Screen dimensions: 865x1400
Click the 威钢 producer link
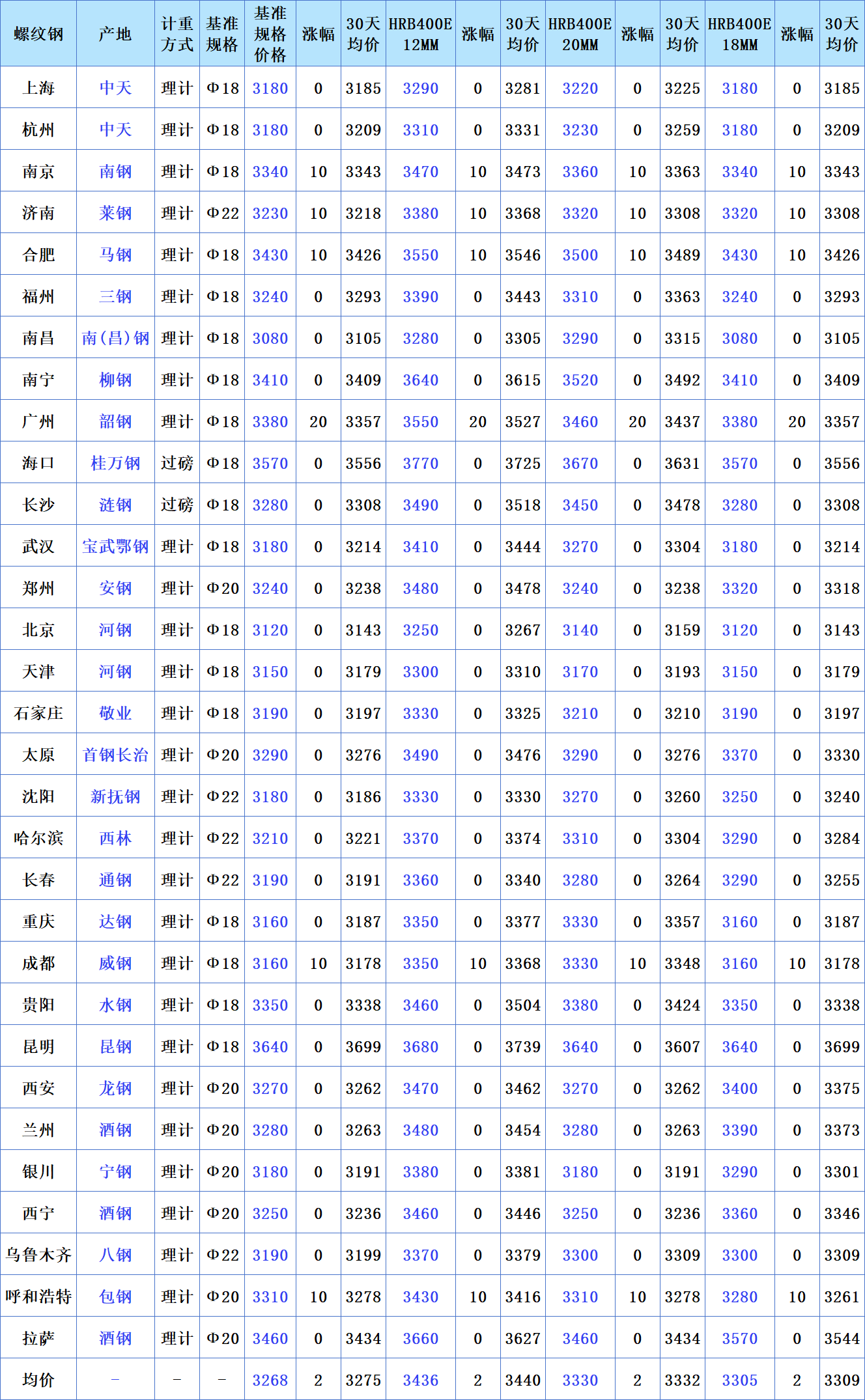tap(115, 963)
